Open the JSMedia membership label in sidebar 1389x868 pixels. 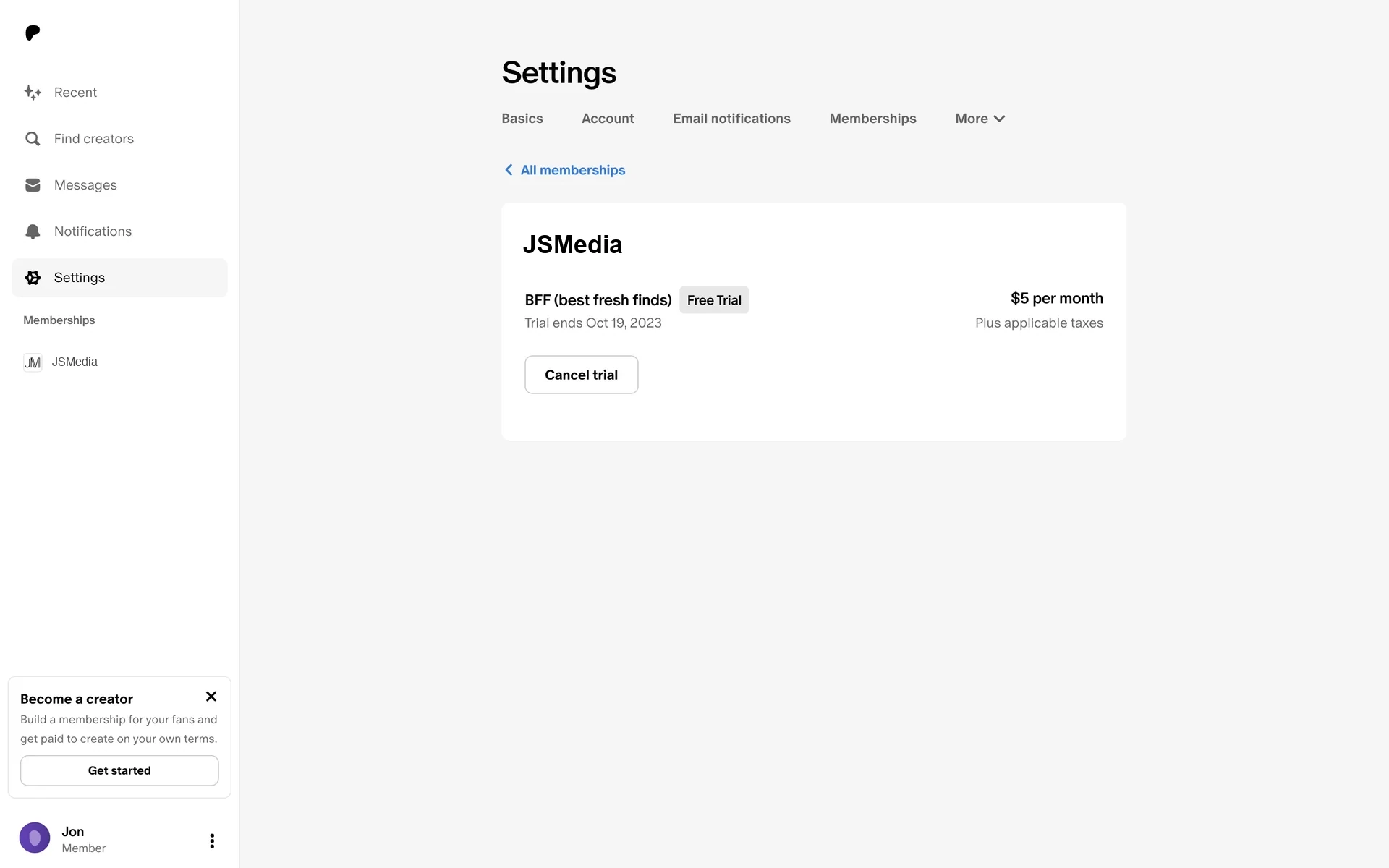(75, 362)
